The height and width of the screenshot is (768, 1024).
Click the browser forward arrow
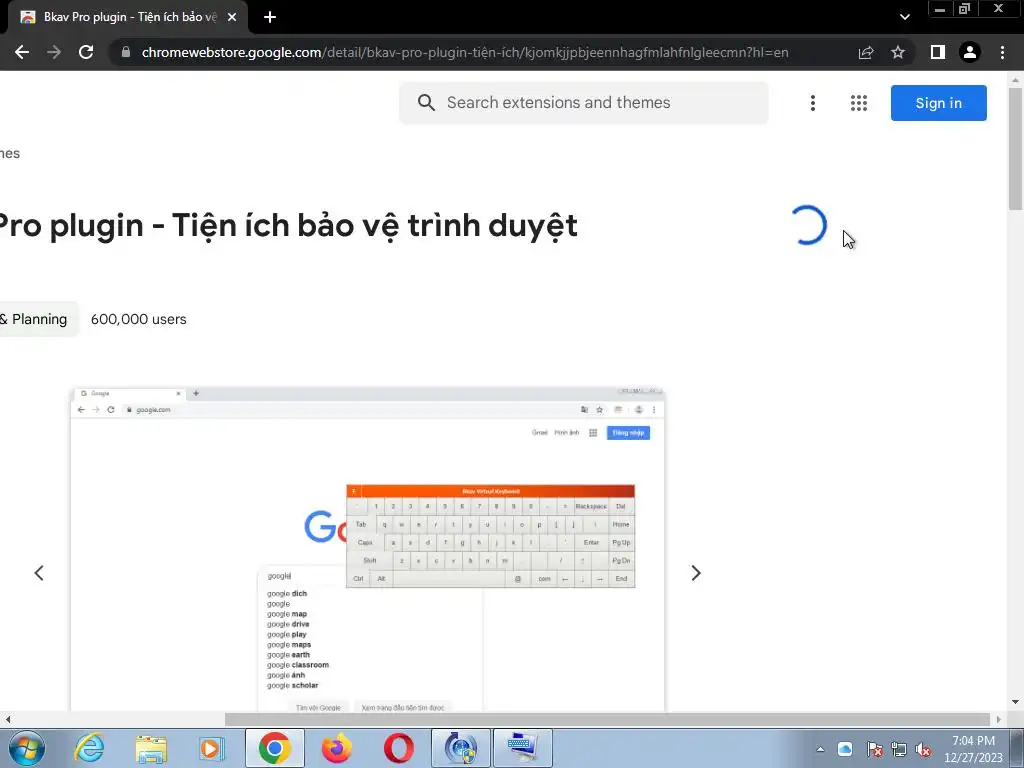(54, 52)
